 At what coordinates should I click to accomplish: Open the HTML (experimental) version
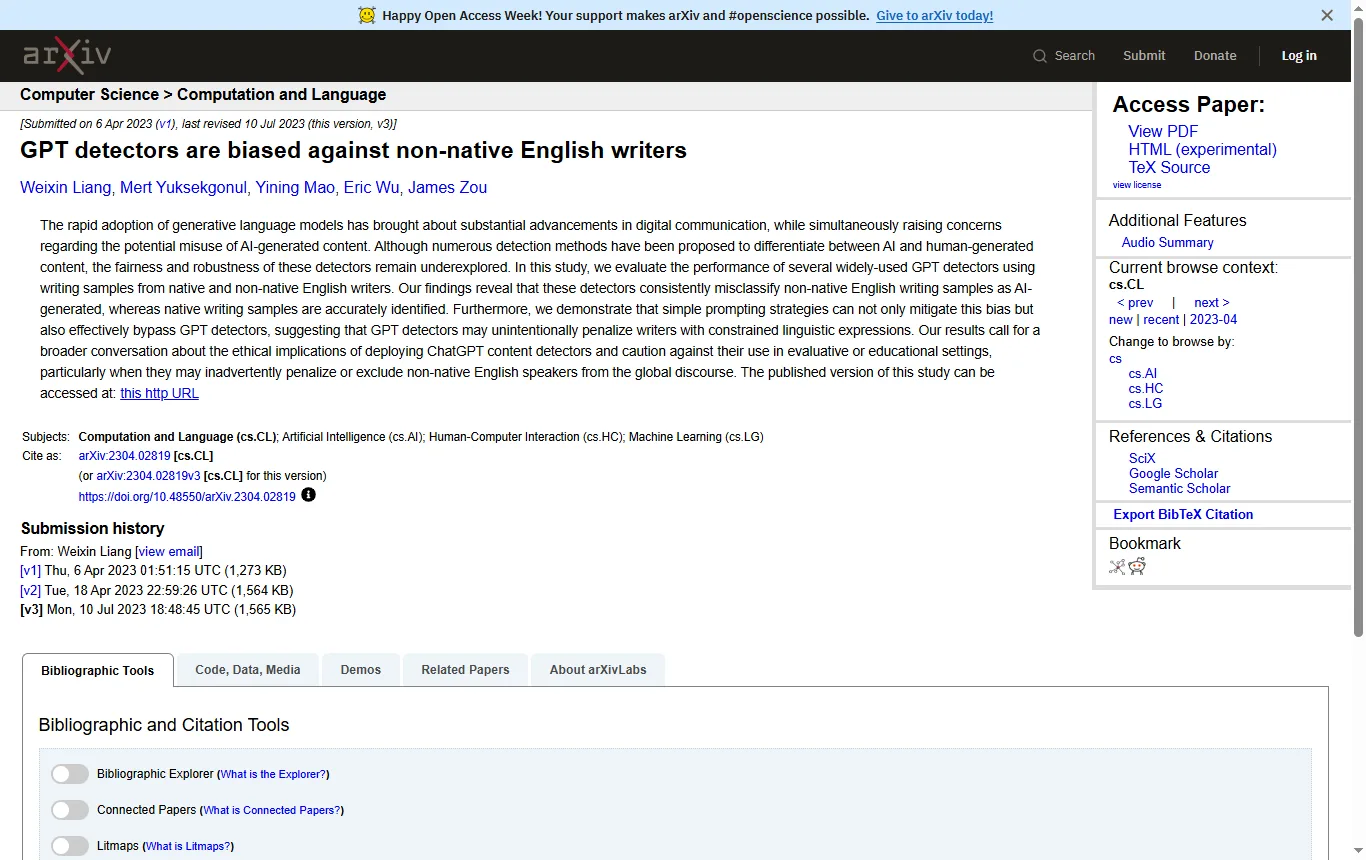pyautogui.click(x=1203, y=149)
